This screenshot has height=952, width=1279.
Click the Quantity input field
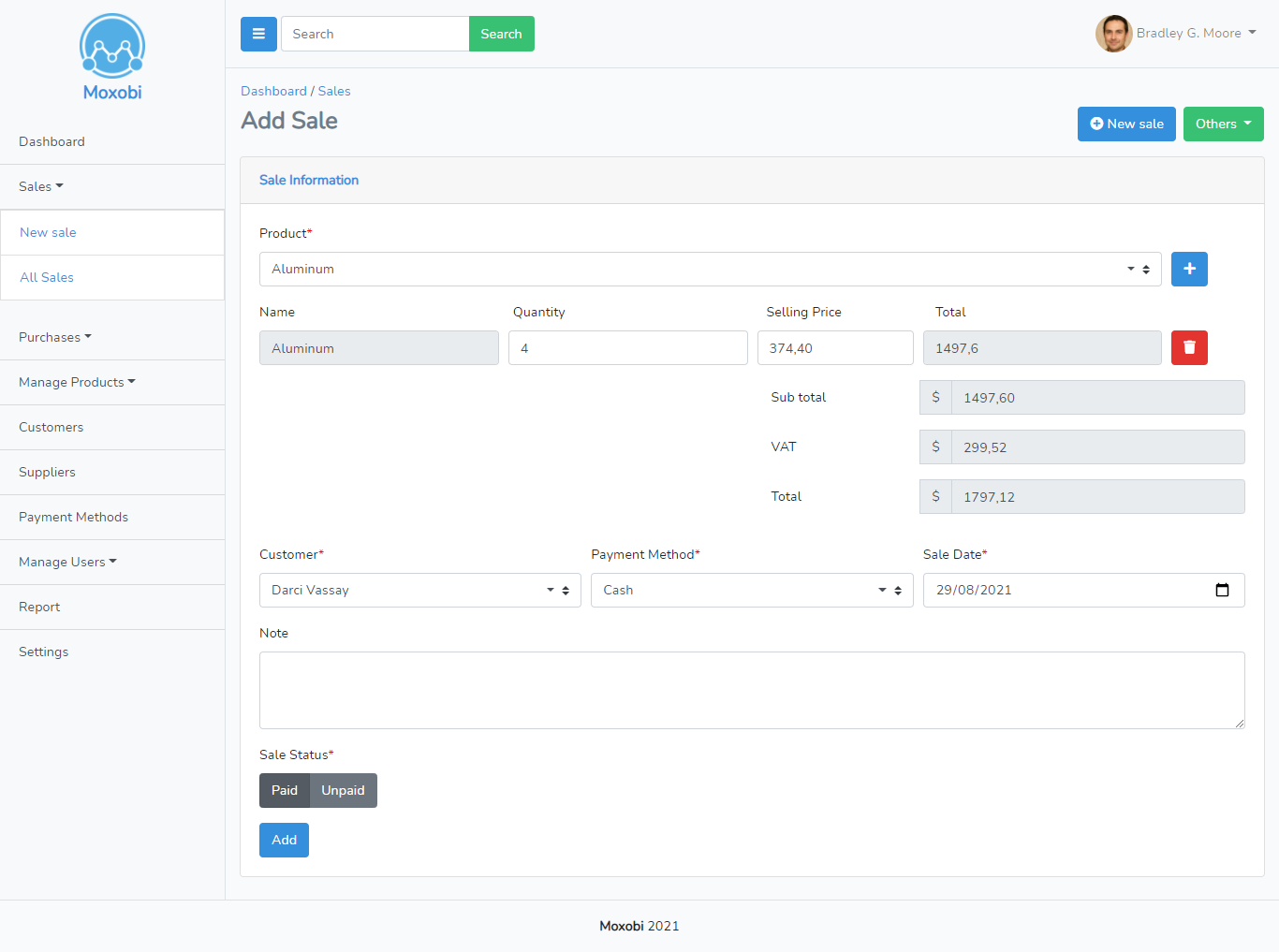627,347
